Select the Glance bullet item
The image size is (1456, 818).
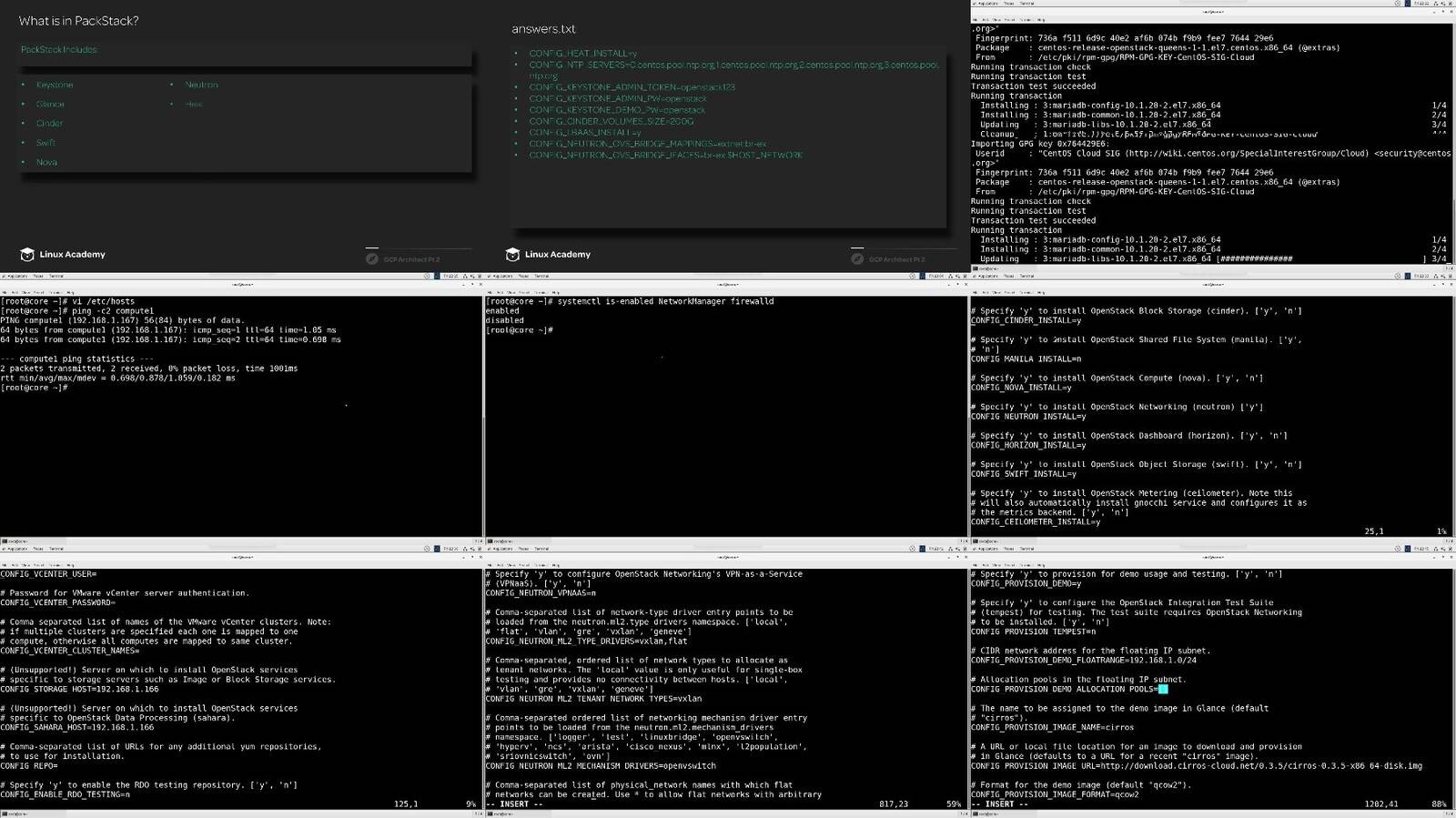tap(51, 104)
